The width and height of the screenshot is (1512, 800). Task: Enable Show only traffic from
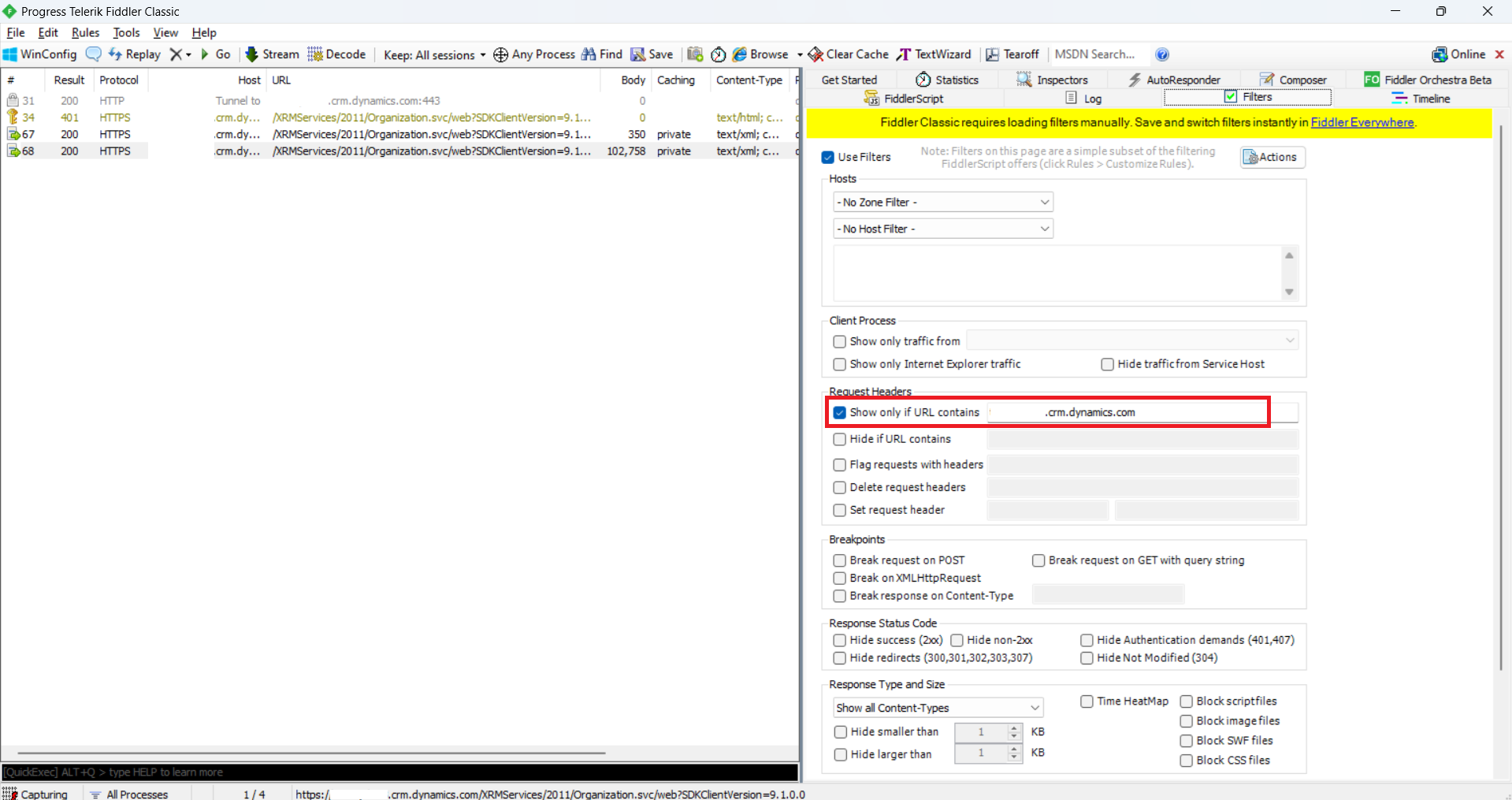(x=839, y=341)
